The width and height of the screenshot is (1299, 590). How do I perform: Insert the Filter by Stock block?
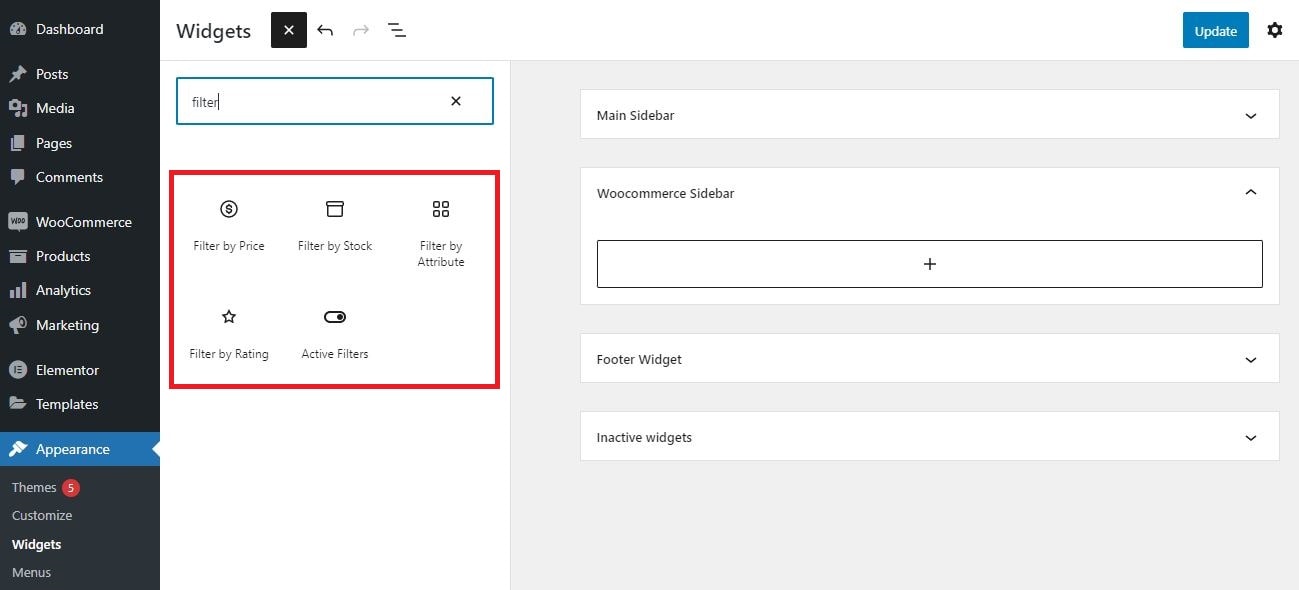tap(335, 225)
